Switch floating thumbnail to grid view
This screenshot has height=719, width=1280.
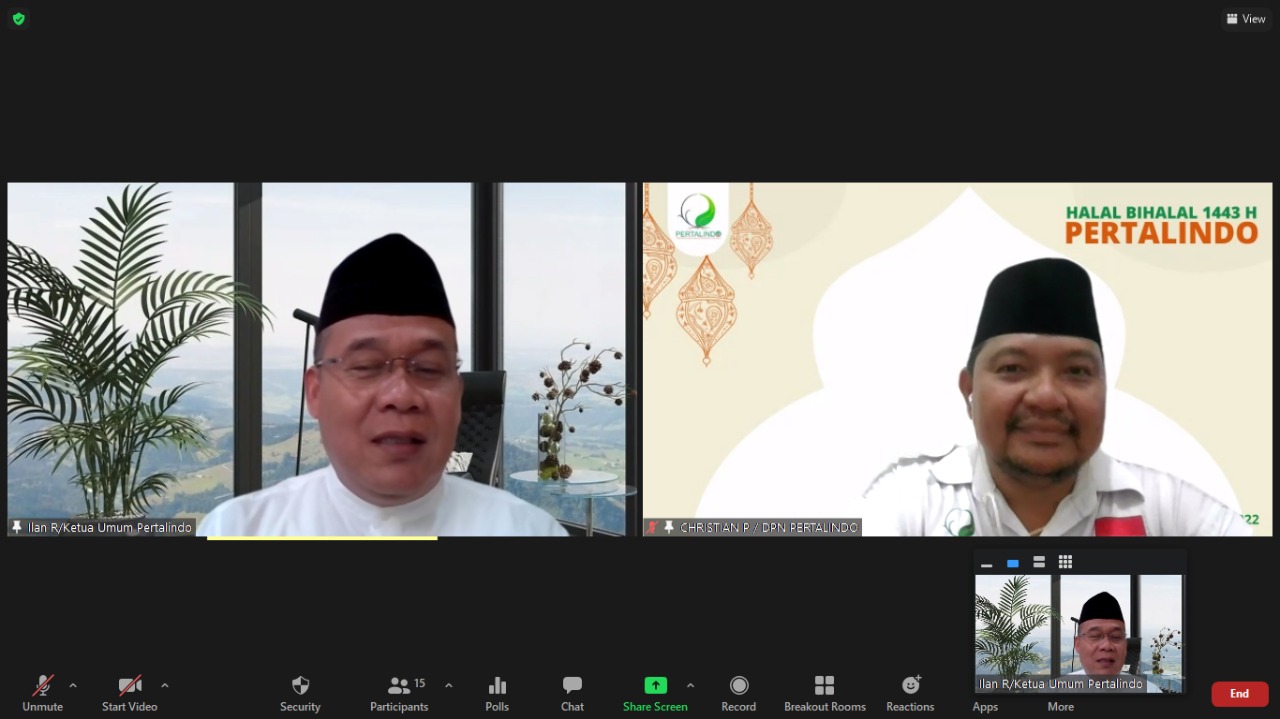(x=1065, y=562)
